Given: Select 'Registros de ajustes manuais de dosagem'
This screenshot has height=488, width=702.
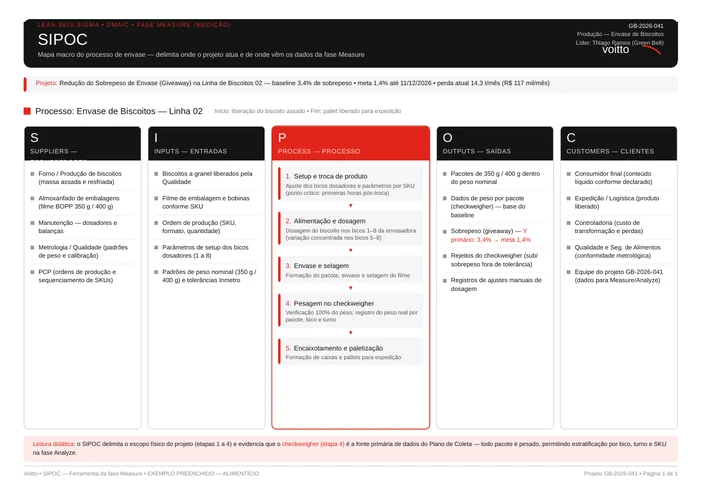Looking at the screenshot, I should tap(496, 285).
